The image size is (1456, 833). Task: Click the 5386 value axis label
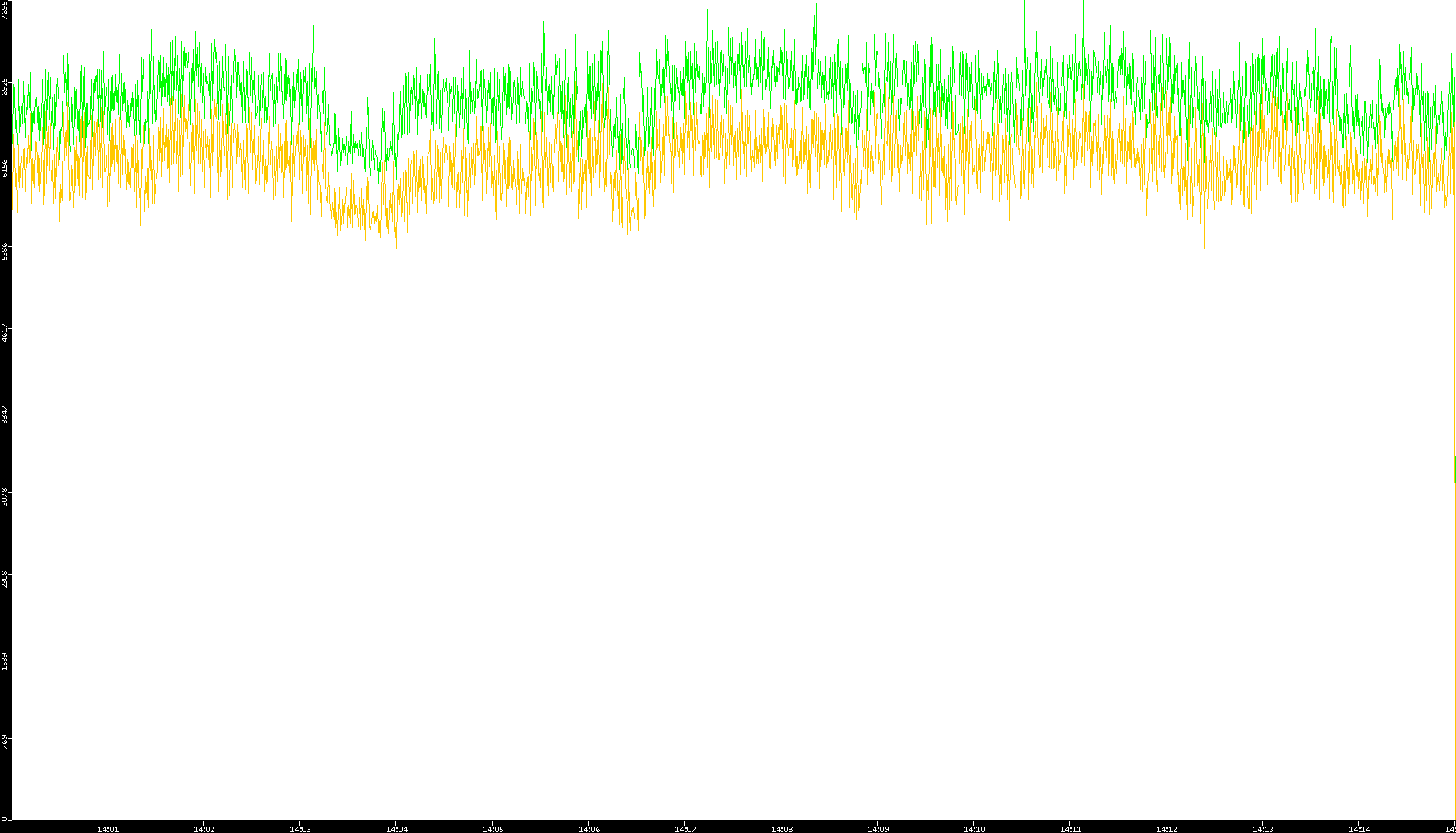pyautogui.click(x=6, y=250)
